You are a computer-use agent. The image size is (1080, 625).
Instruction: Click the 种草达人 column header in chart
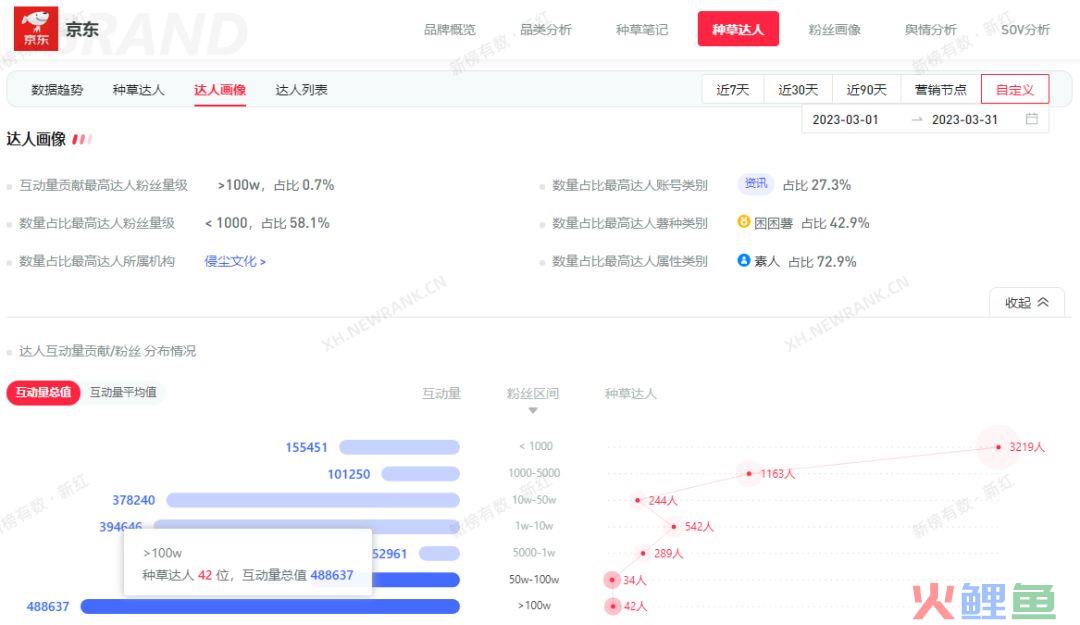click(x=630, y=393)
